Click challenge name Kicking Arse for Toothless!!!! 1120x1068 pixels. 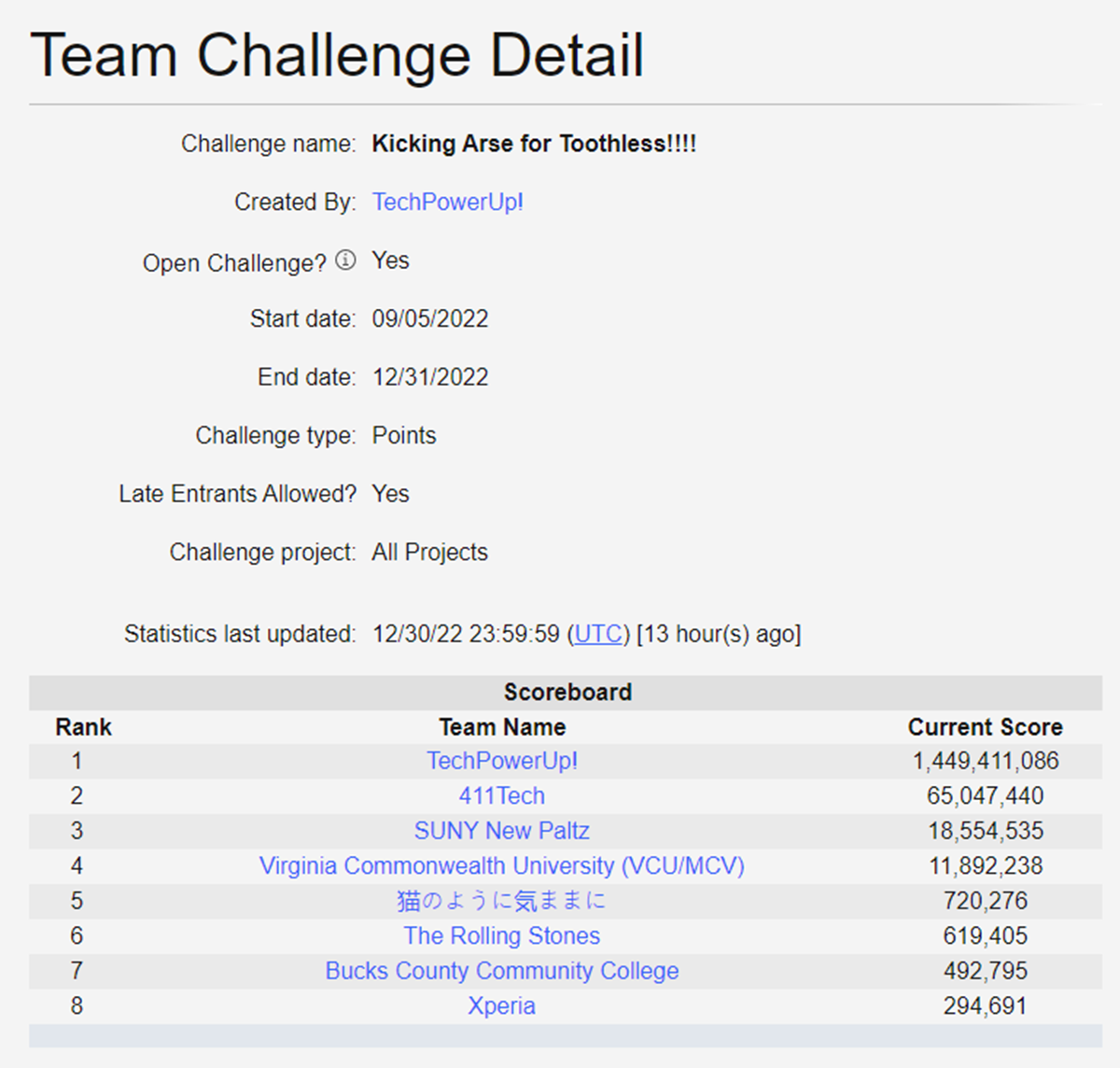tap(534, 144)
